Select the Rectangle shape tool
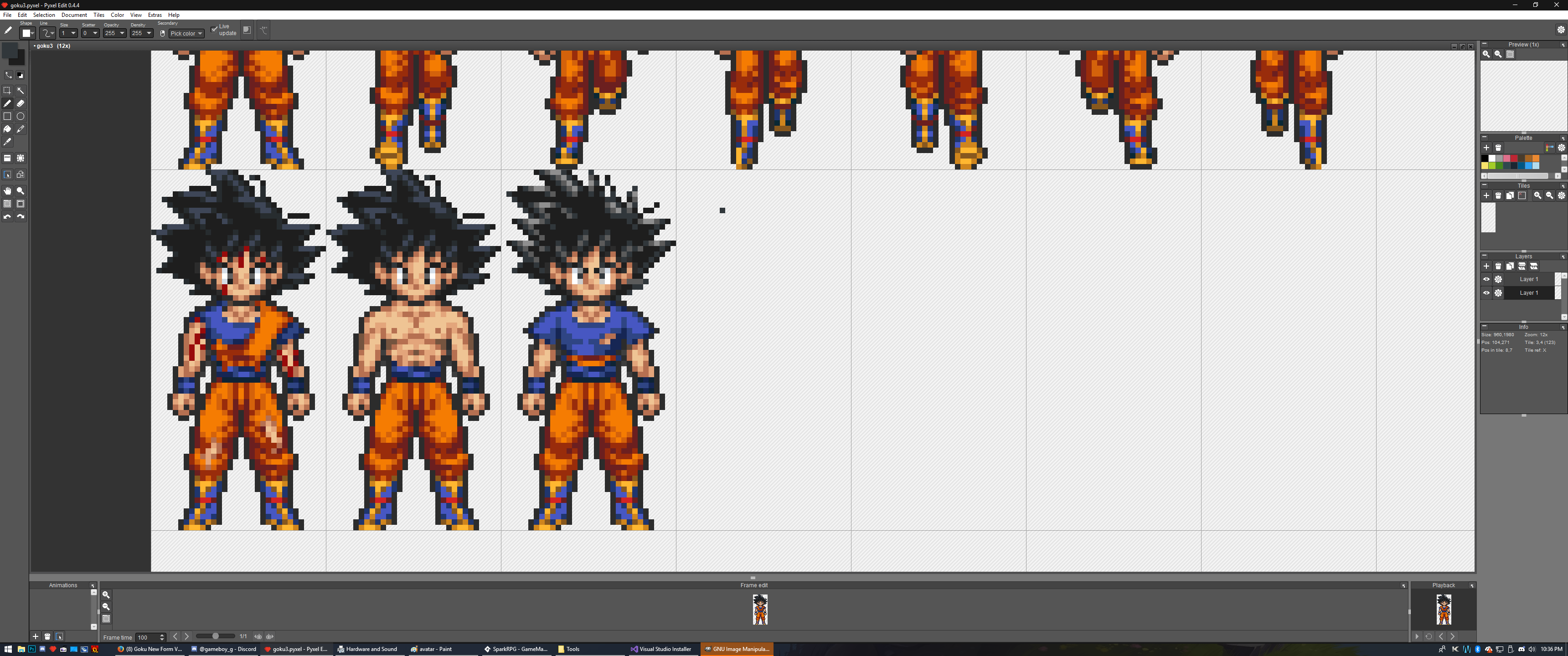1568x656 pixels. coord(7,116)
